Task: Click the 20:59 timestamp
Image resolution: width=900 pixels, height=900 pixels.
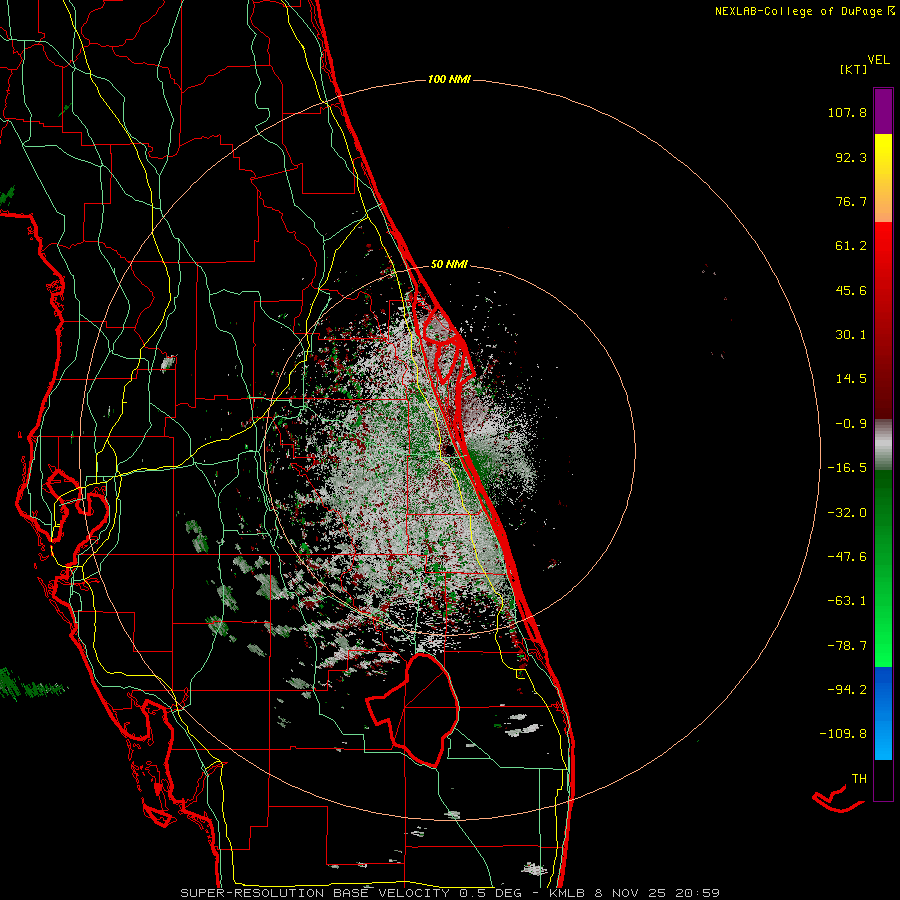Action: (x=697, y=893)
